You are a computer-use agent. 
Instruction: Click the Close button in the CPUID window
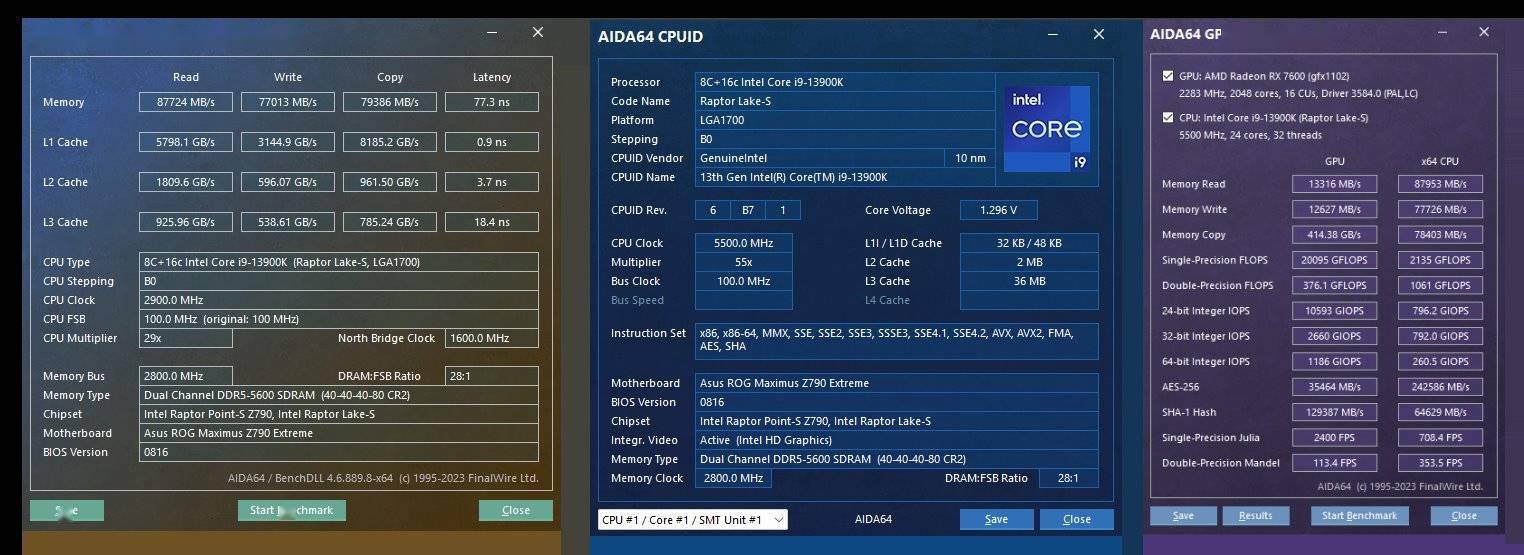click(1077, 519)
